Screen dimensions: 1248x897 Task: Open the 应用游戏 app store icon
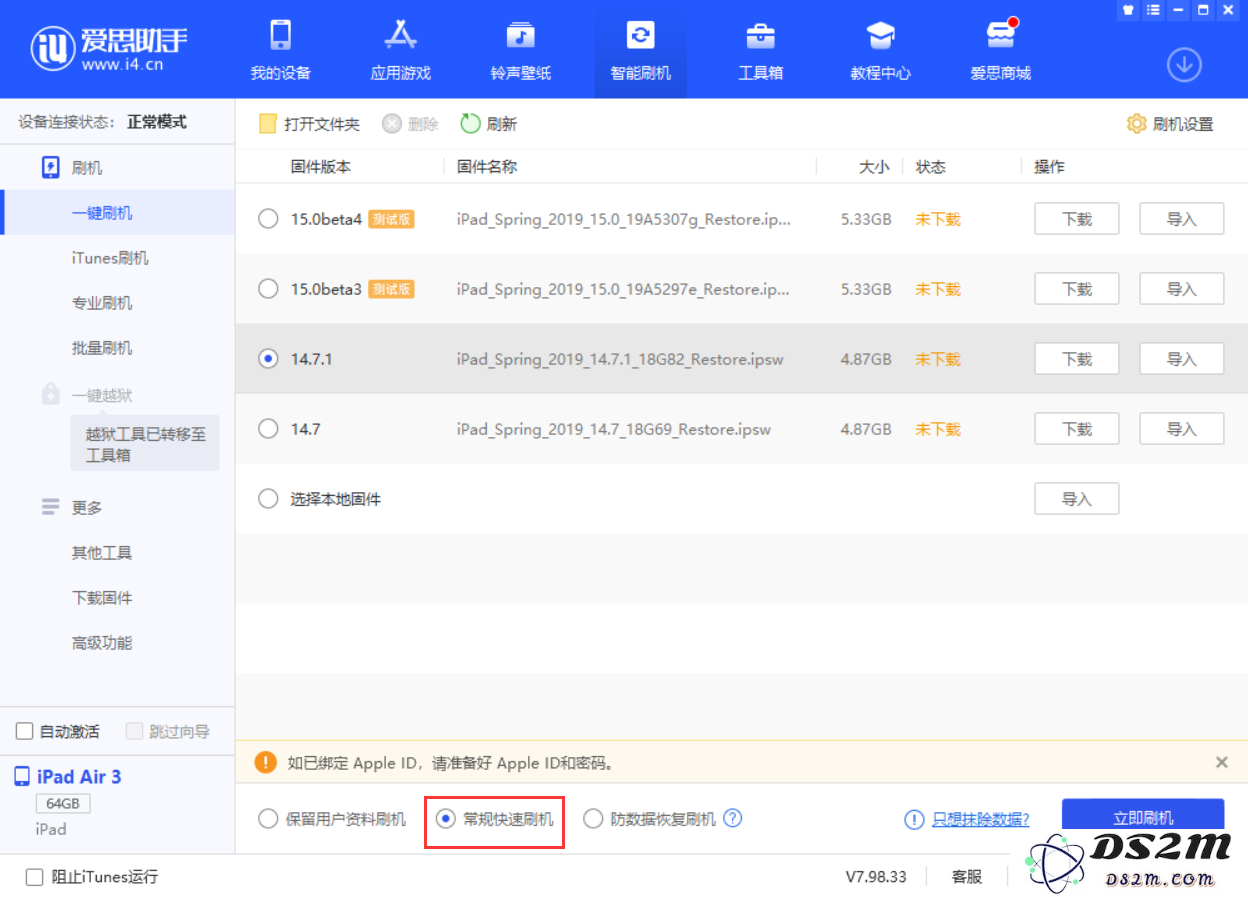pyautogui.click(x=401, y=35)
